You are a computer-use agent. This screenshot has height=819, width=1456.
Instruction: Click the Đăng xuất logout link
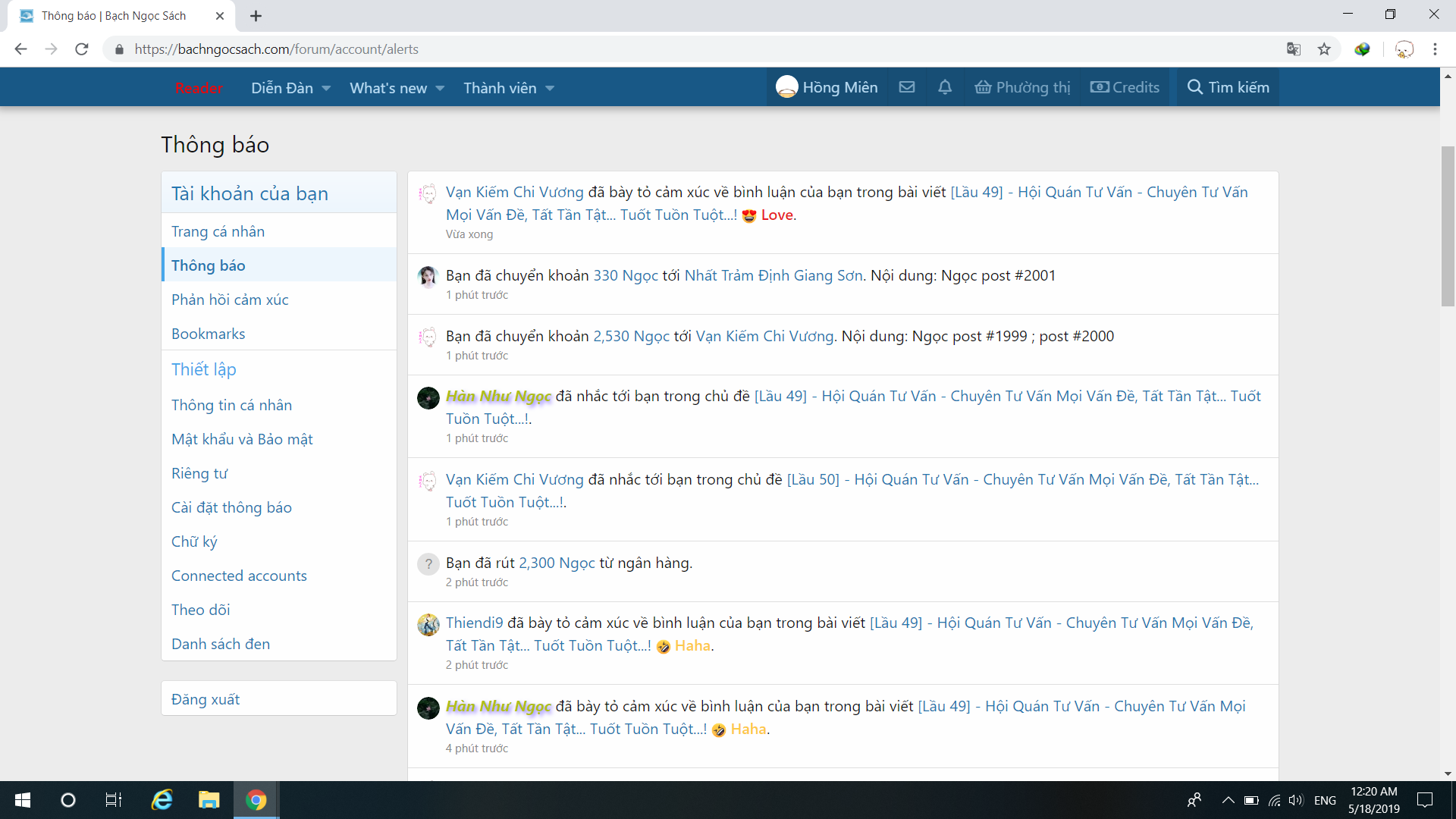click(x=206, y=699)
